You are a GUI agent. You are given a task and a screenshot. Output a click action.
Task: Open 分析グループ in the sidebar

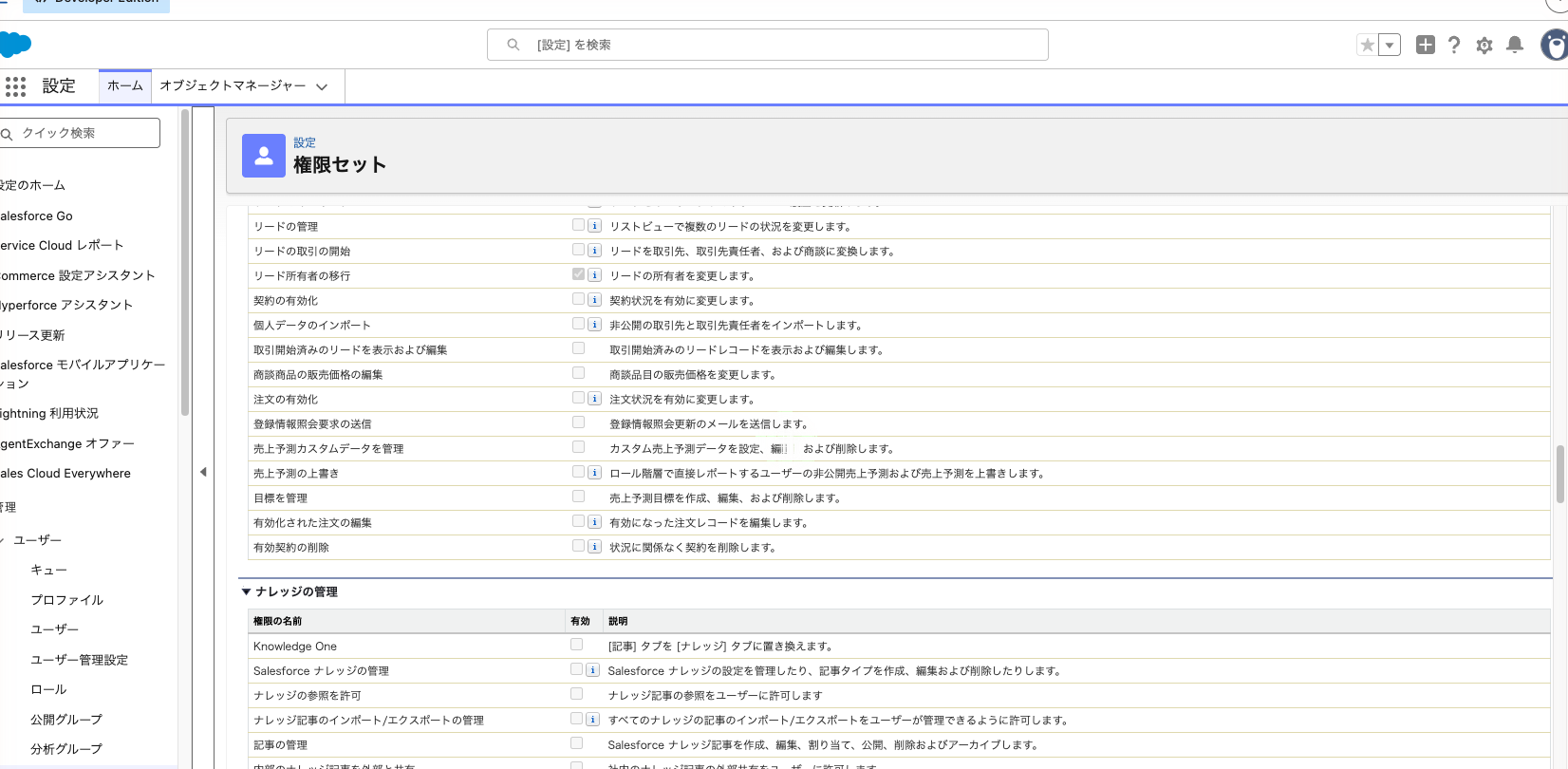66,749
